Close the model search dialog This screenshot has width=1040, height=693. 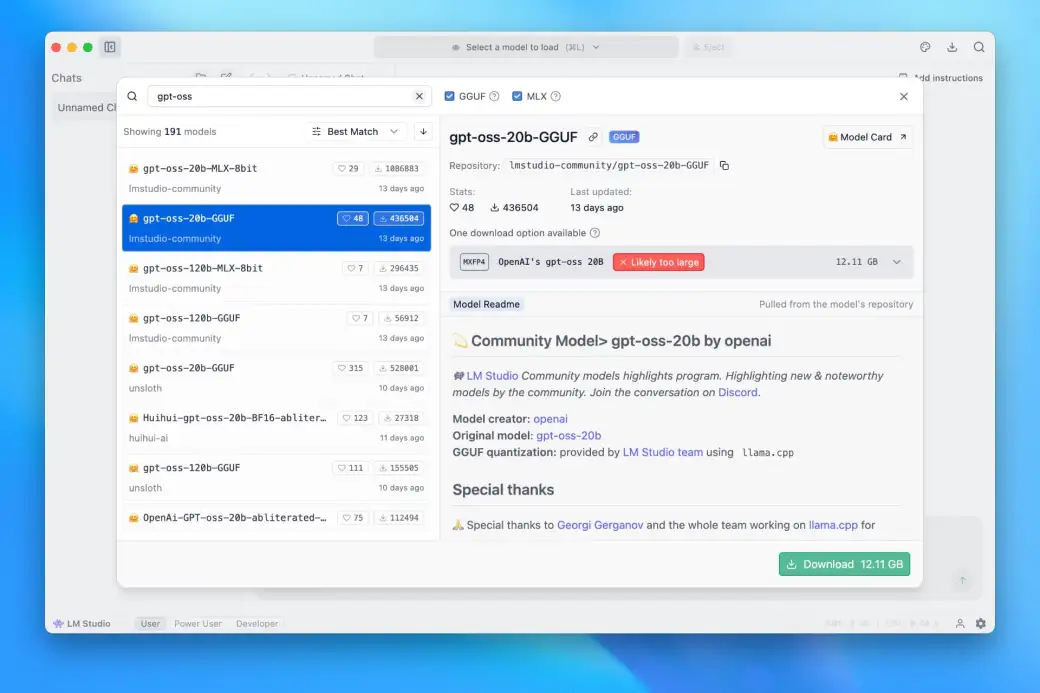(903, 97)
